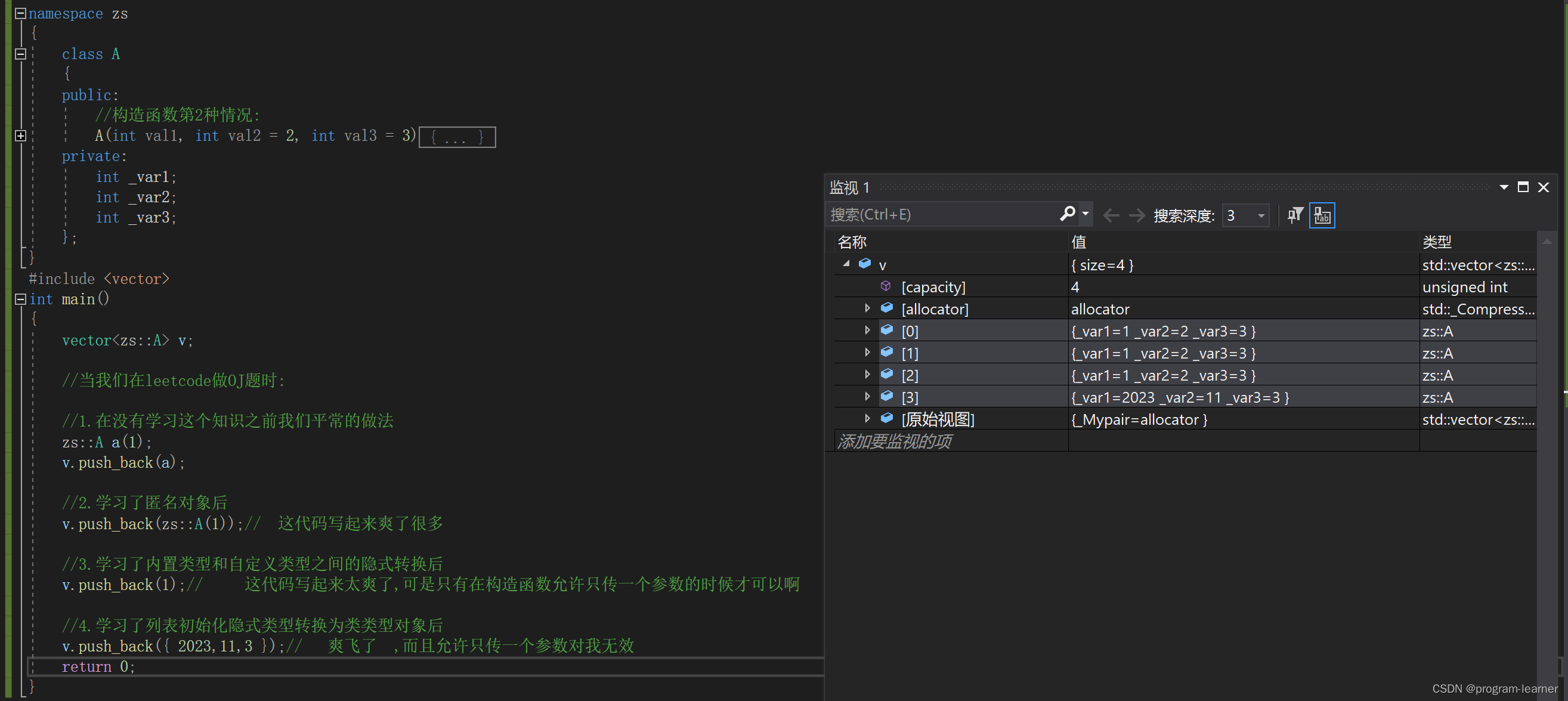Click the watch panel scrollbar up arrow
This screenshot has width=1568, height=701.
[x=1547, y=242]
